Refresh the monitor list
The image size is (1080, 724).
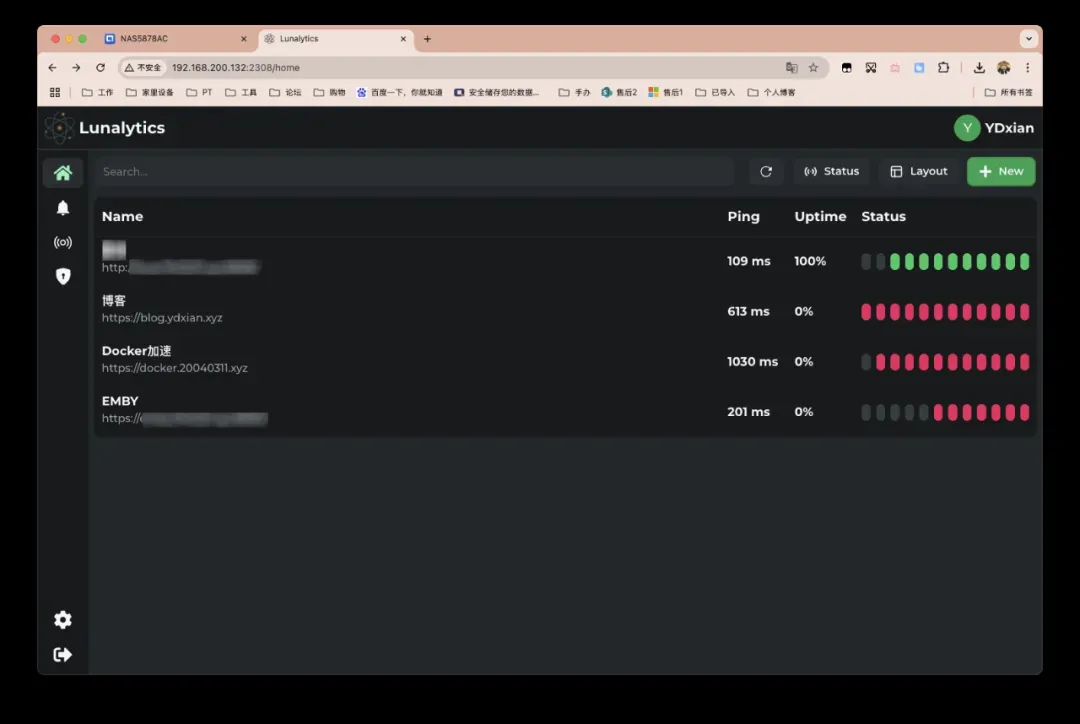[x=766, y=172]
